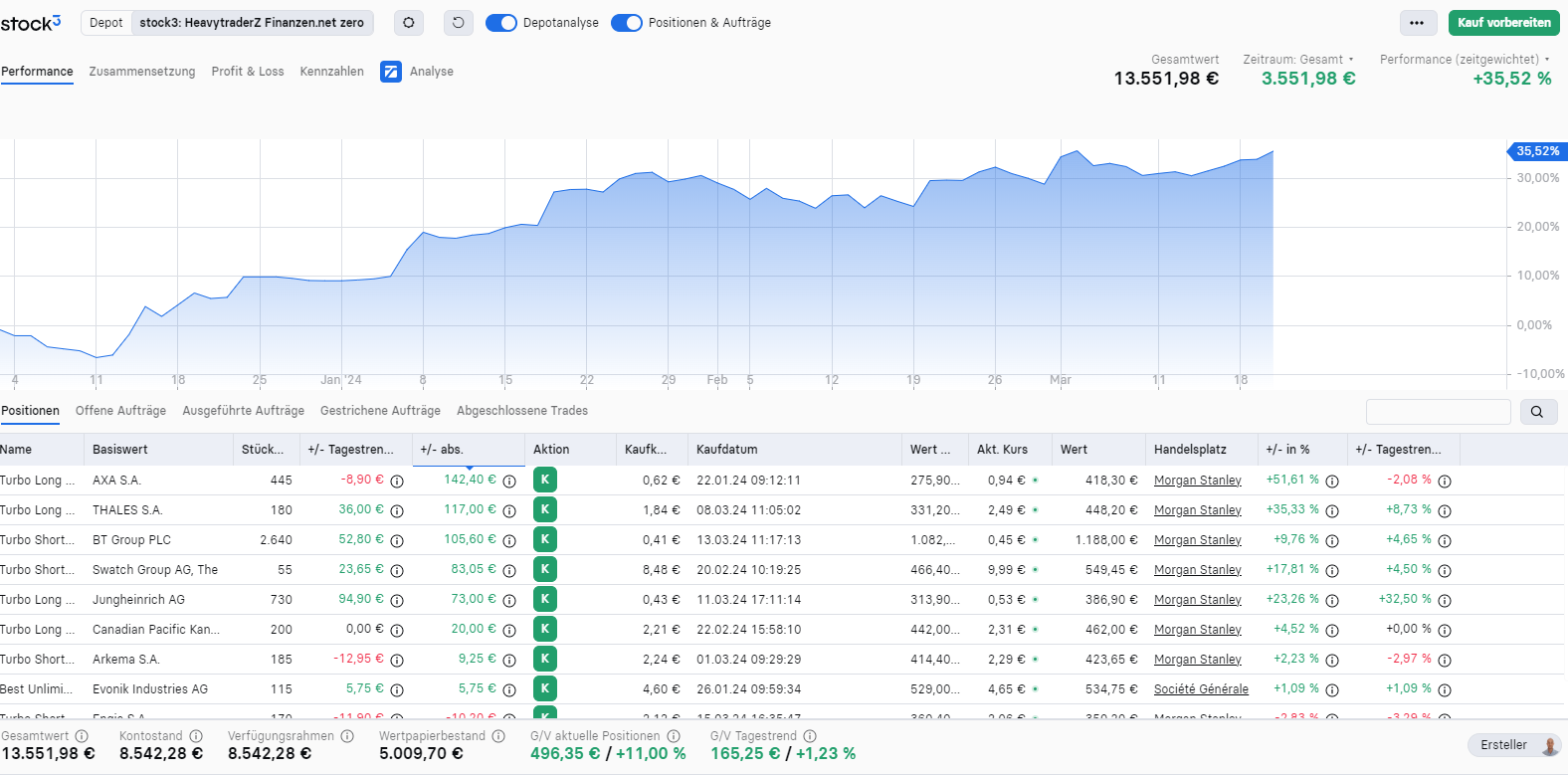Open the Offene Aufträge tab
Image resolution: width=1568 pixels, height=775 pixels.
tap(120, 411)
